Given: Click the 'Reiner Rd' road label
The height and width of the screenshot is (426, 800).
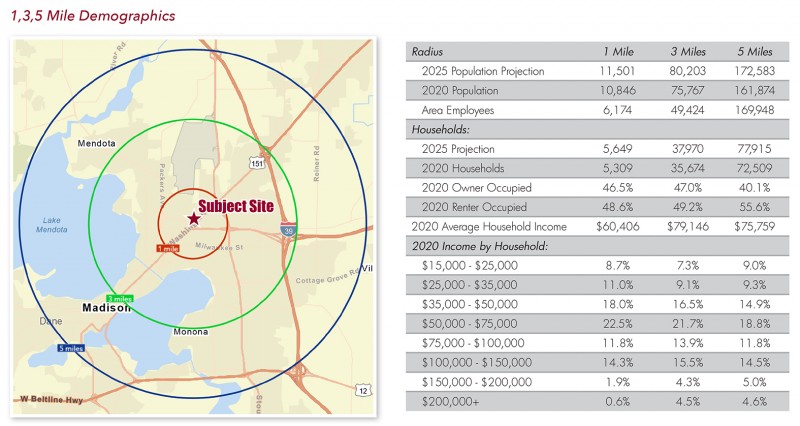Looking at the screenshot, I should click(316, 164).
